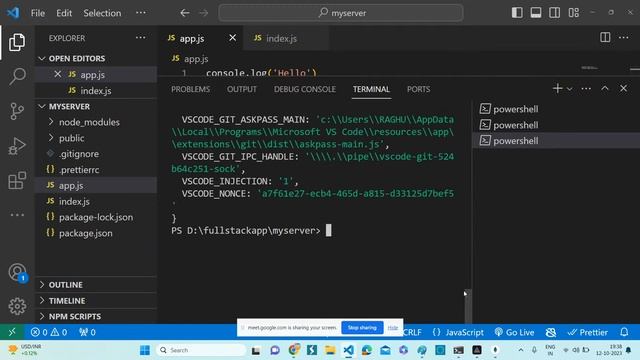Open the Explorer view in activity bar
Viewport: 640px width, 360px height.
[x=17, y=42]
